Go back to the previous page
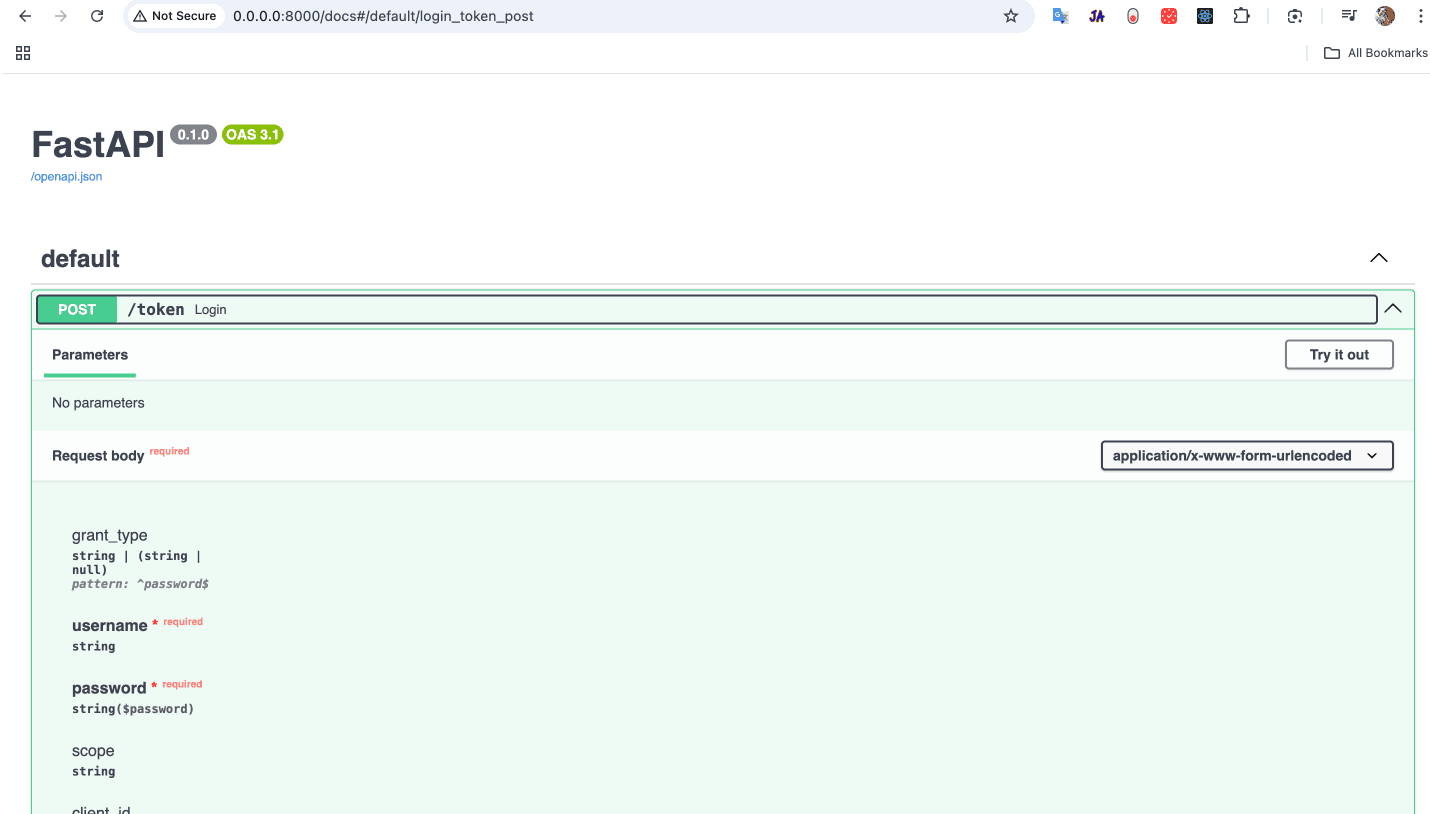Image resolution: width=1430 pixels, height=814 pixels. click(x=26, y=16)
